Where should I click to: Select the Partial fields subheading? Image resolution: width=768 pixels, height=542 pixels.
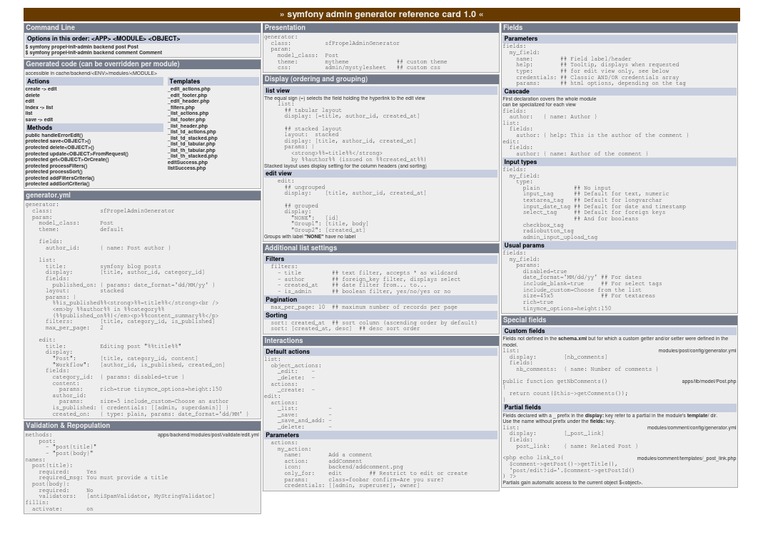524,407
